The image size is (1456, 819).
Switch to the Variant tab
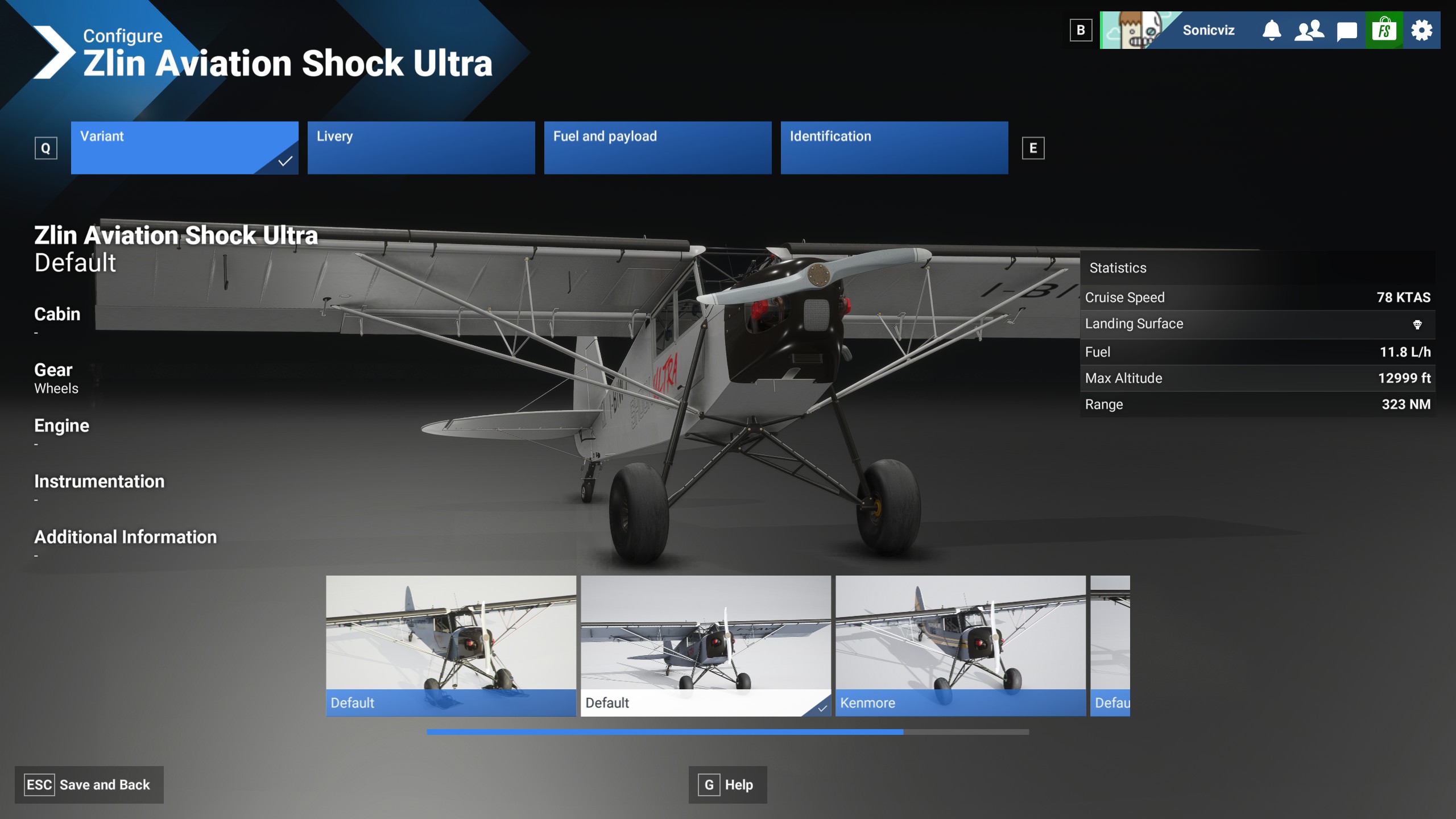point(184,148)
